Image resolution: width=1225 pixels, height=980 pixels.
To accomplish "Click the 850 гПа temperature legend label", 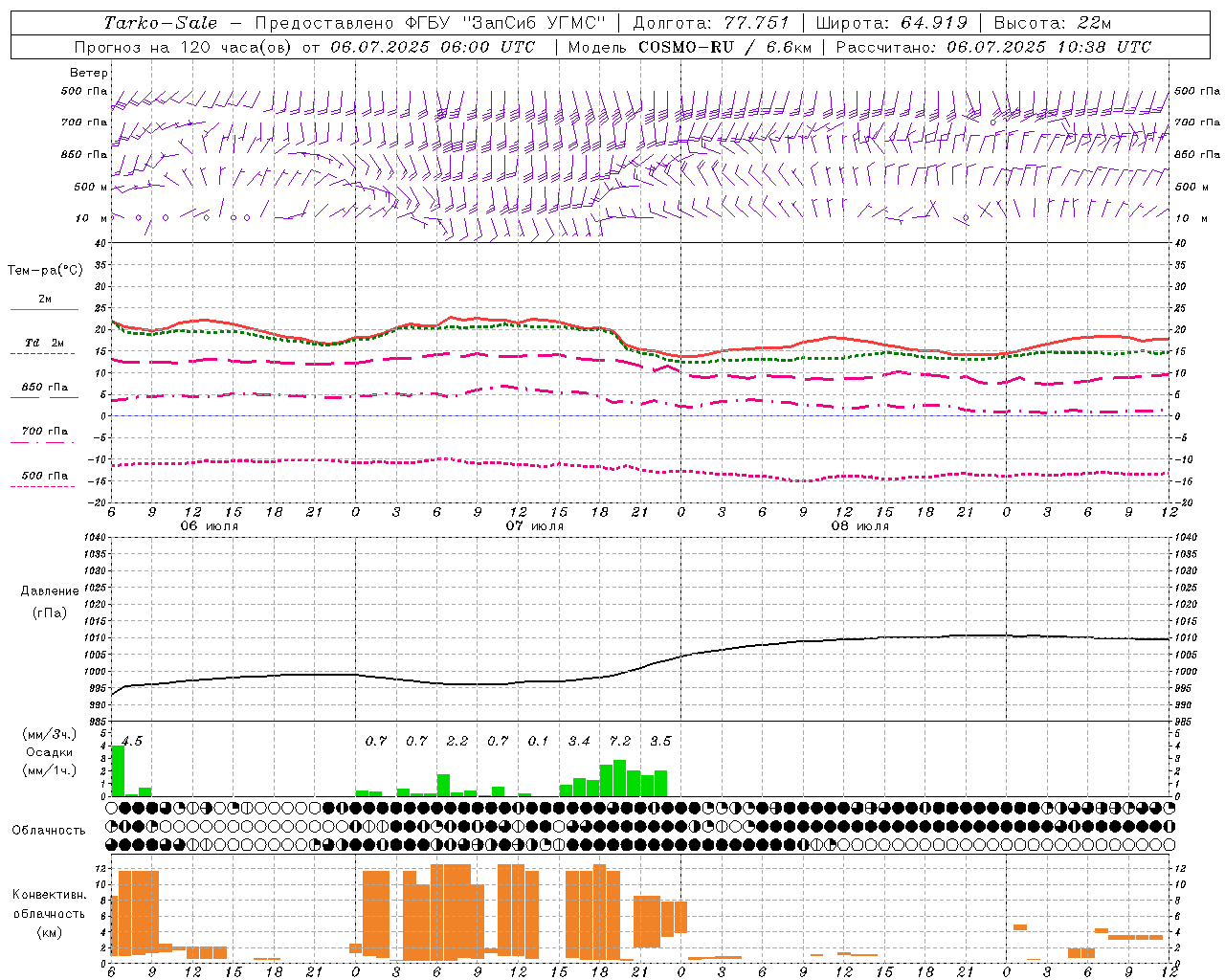I will 45,388.
